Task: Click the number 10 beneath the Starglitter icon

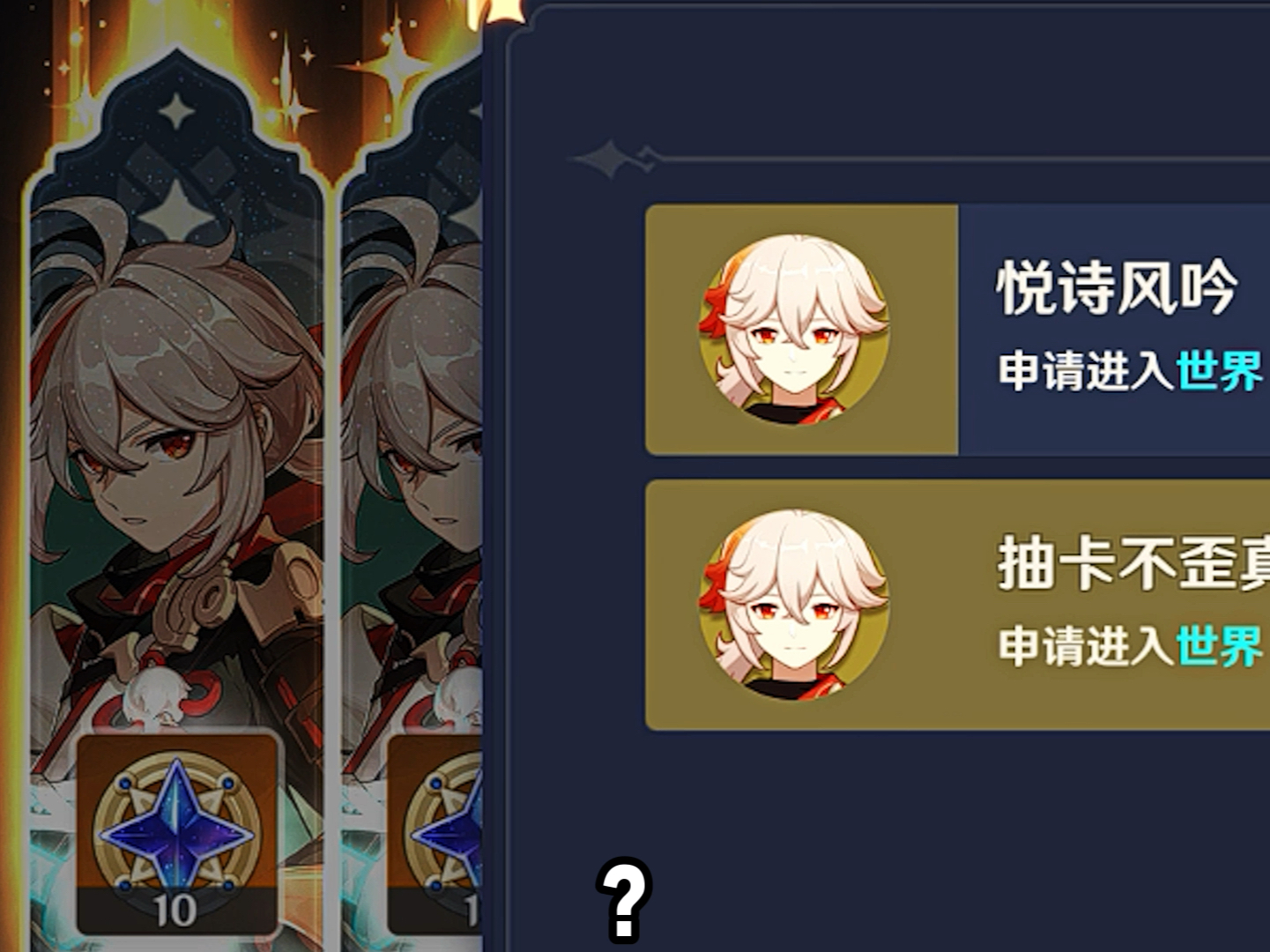Action: (x=175, y=911)
